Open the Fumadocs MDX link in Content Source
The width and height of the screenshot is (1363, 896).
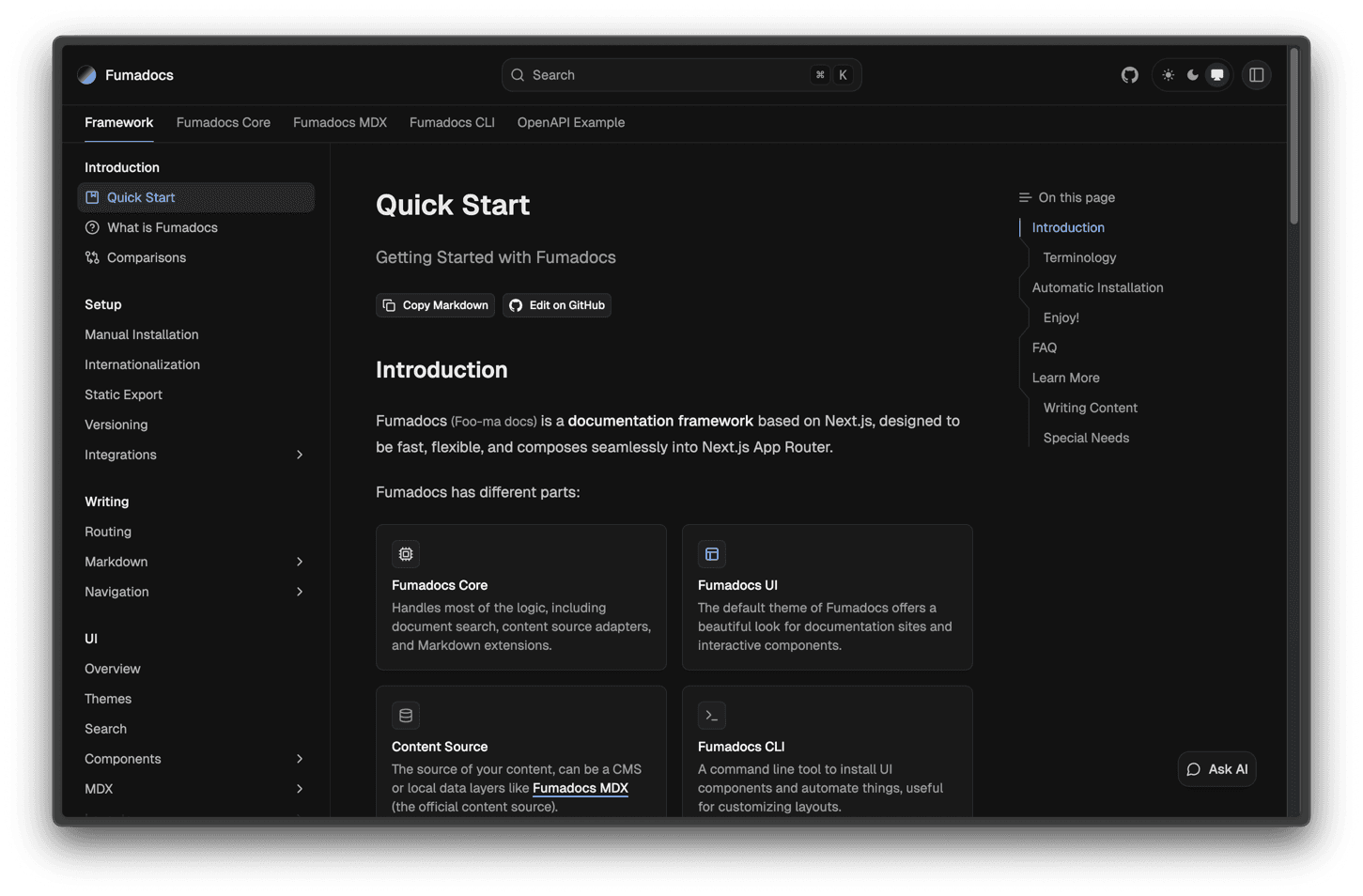pos(580,788)
